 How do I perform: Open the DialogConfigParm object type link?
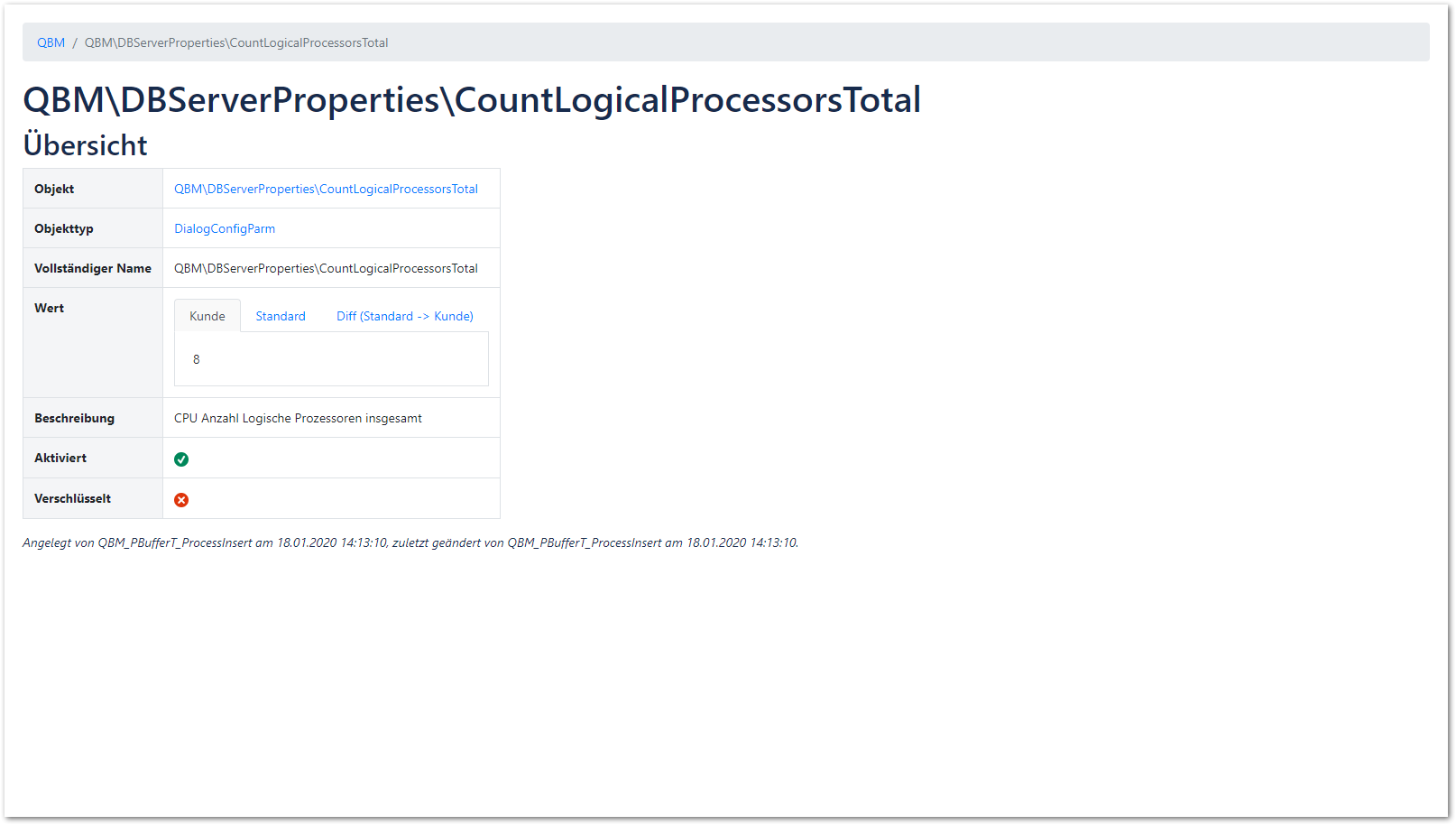225,228
